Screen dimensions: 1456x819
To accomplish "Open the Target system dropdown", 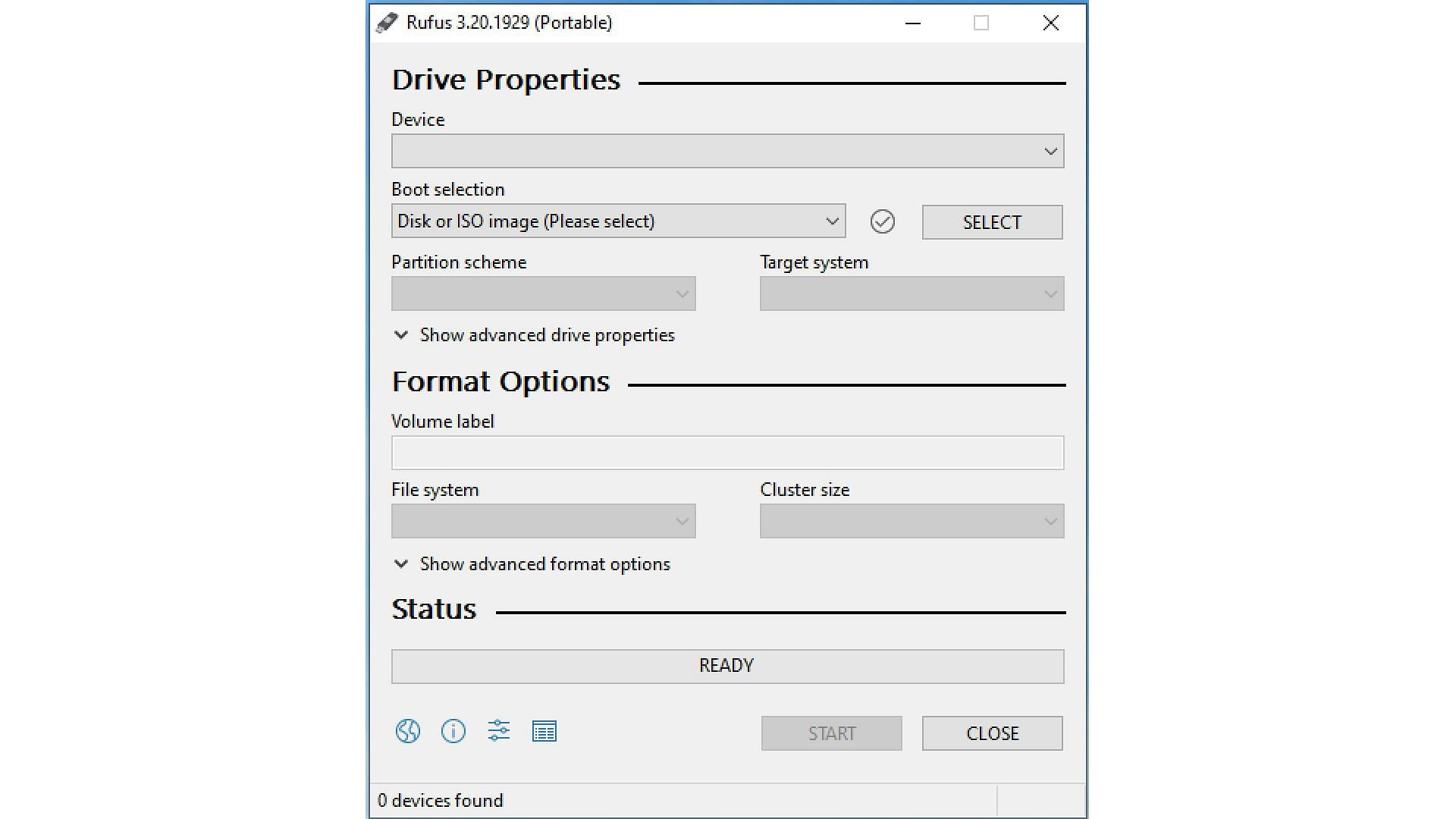I will coord(912,293).
